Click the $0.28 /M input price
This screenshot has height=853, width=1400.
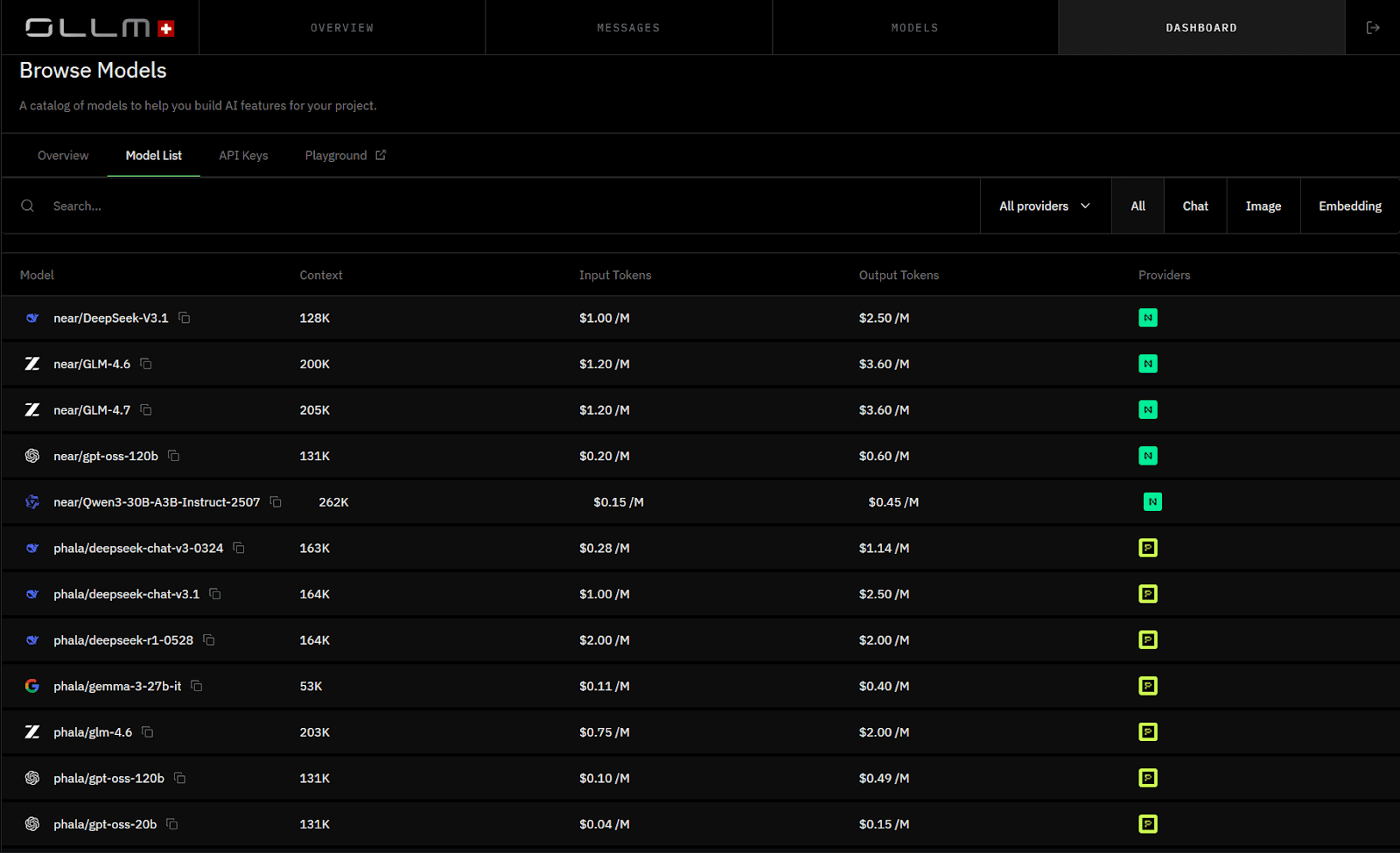(x=605, y=548)
